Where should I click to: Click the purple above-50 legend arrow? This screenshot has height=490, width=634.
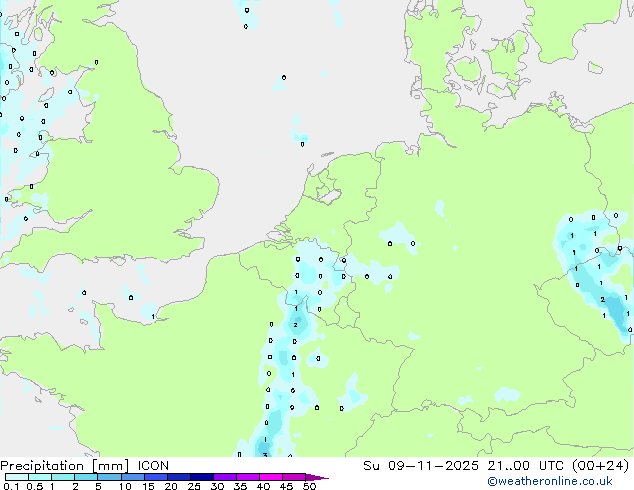(x=317, y=477)
